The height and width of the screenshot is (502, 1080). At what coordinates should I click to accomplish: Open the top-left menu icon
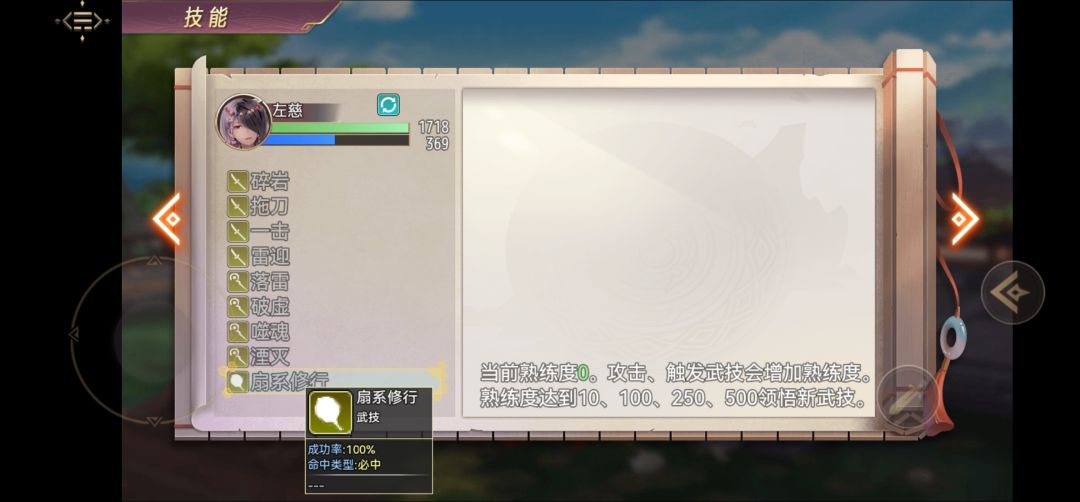coord(82,21)
